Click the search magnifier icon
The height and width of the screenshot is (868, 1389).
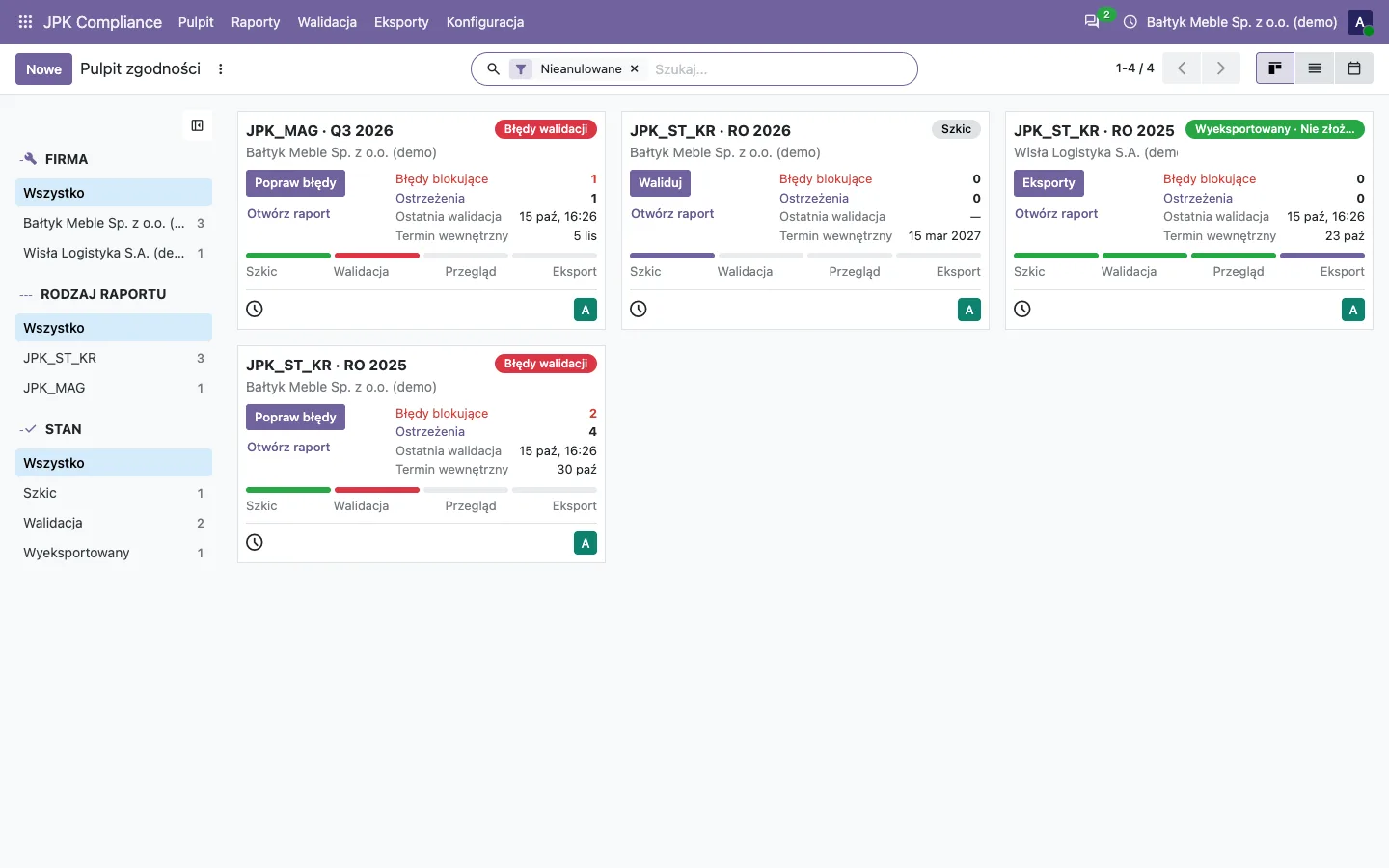[493, 69]
